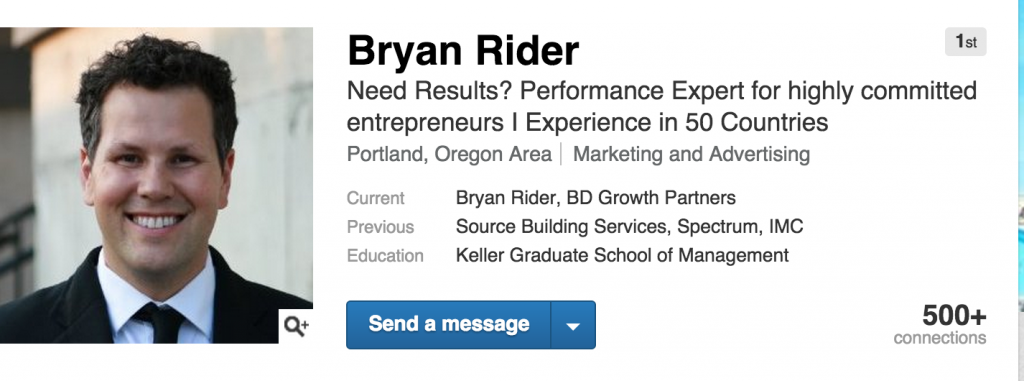Image resolution: width=1024 pixels, height=381 pixels.
Task: Click the Send a message button
Action: pyautogui.click(x=449, y=325)
